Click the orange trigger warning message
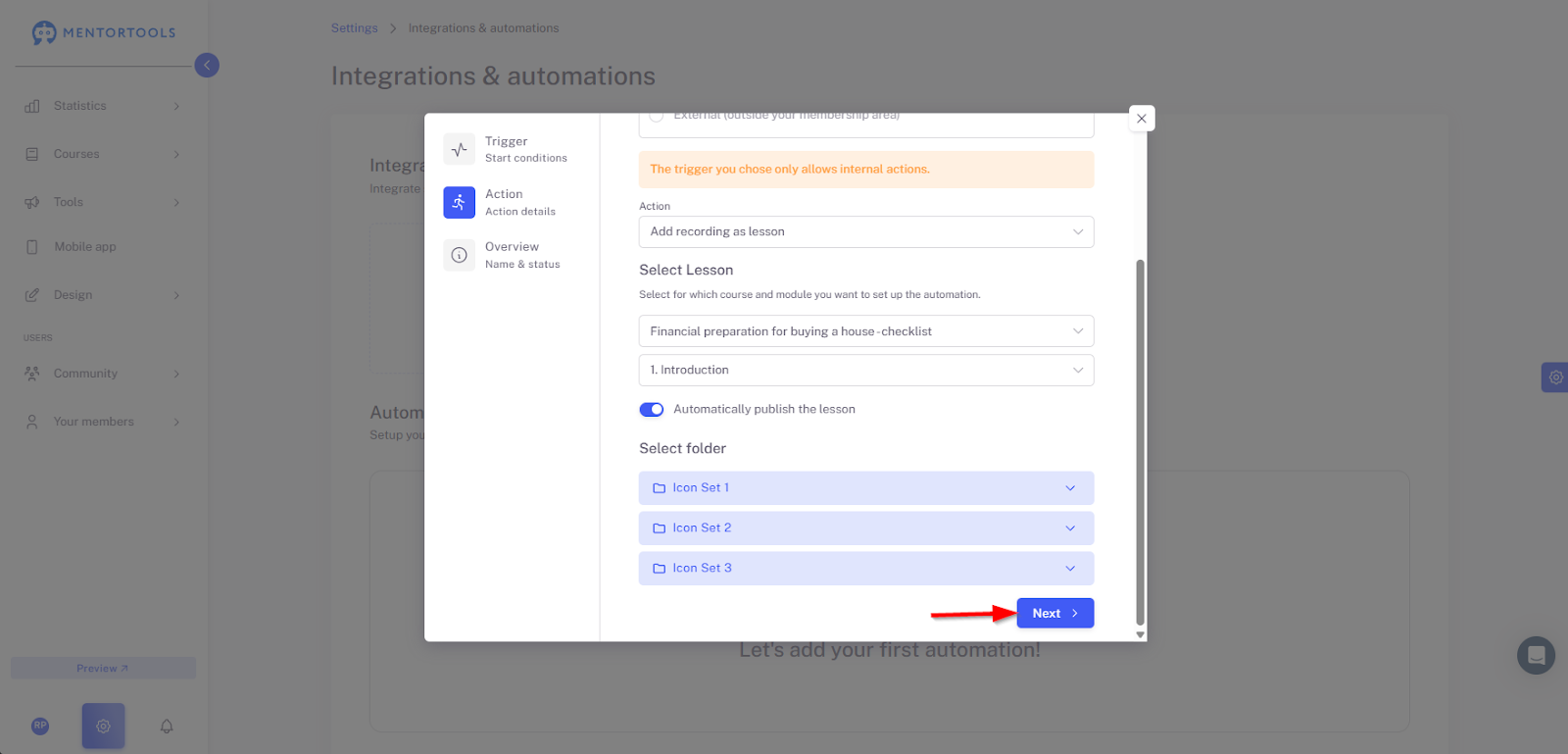The width and height of the screenshot is (1568, 754). [866, 170]
